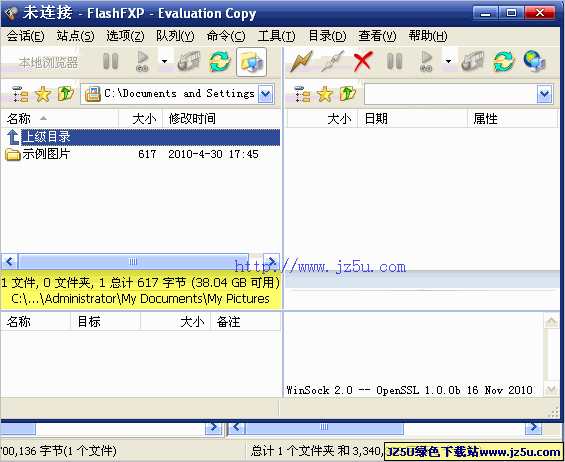Open the 选项(Z) menu
Viewport: 565px width, 462px height.
pyautogui.click(x=125, y=36)
